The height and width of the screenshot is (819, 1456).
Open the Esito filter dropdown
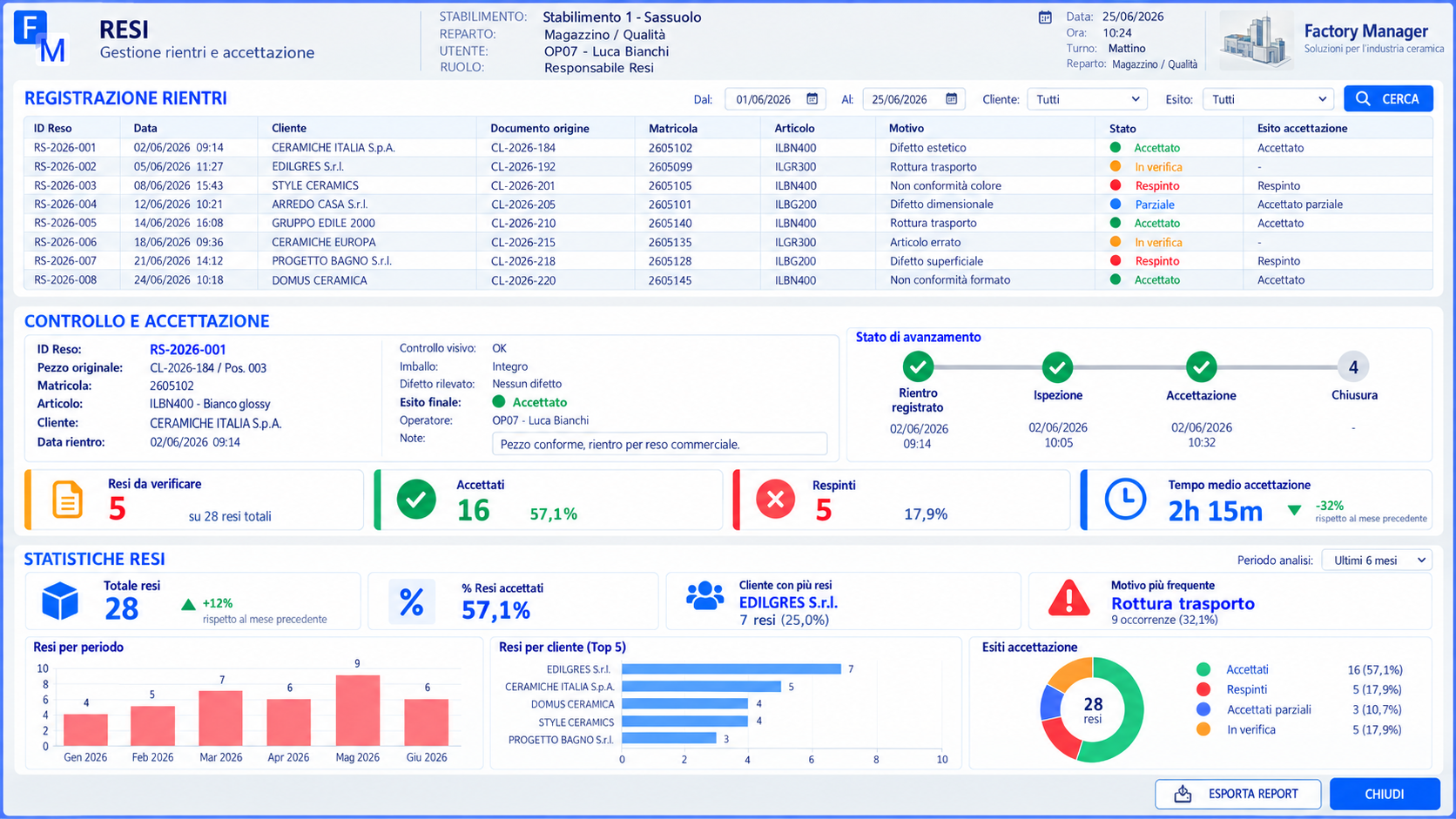click(x=1268, y=99)
